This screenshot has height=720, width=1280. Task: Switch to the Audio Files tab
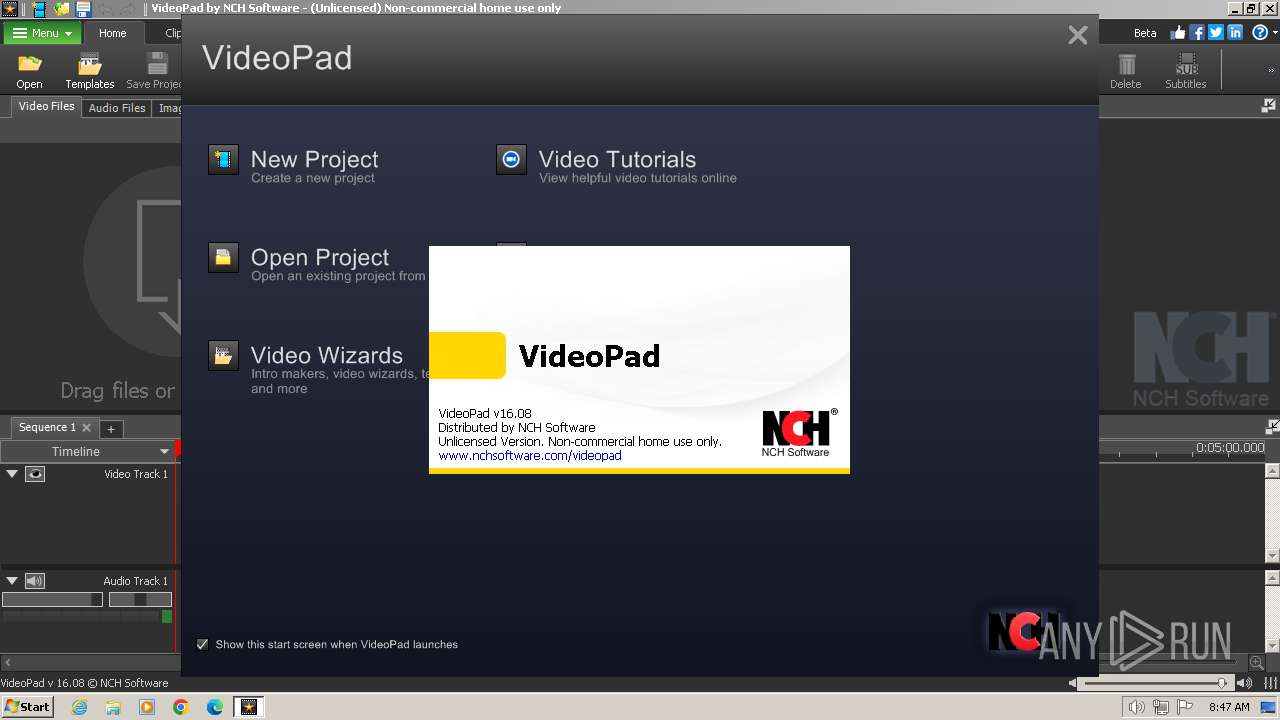tap(117, 108)
